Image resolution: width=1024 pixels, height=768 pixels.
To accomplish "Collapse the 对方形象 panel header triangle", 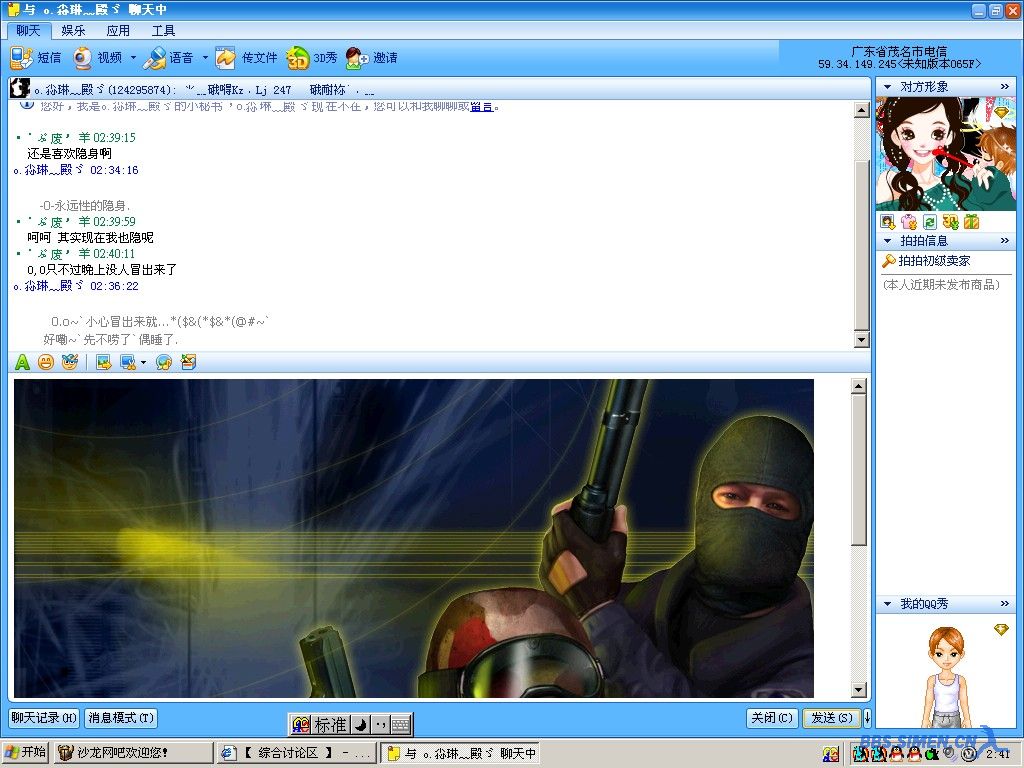I will coord(887,86).
